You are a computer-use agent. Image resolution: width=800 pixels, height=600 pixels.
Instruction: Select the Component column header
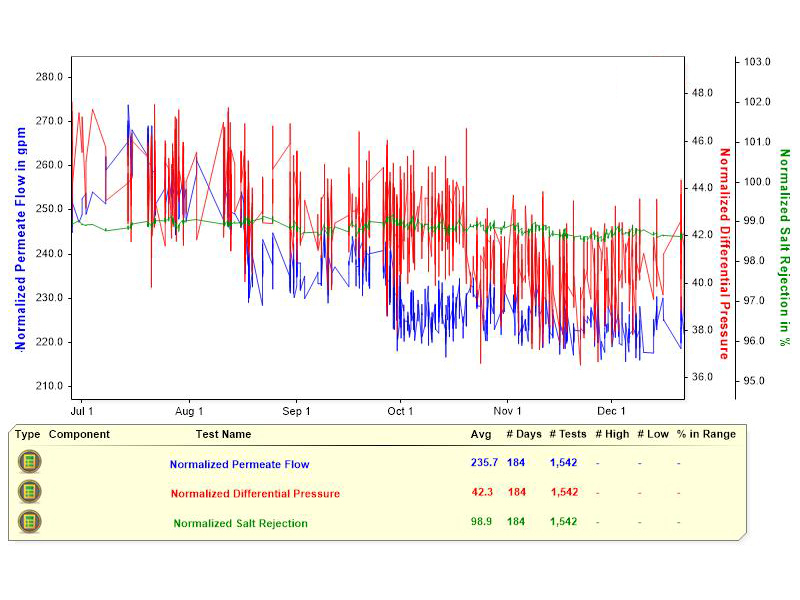(x=79, y=434)
